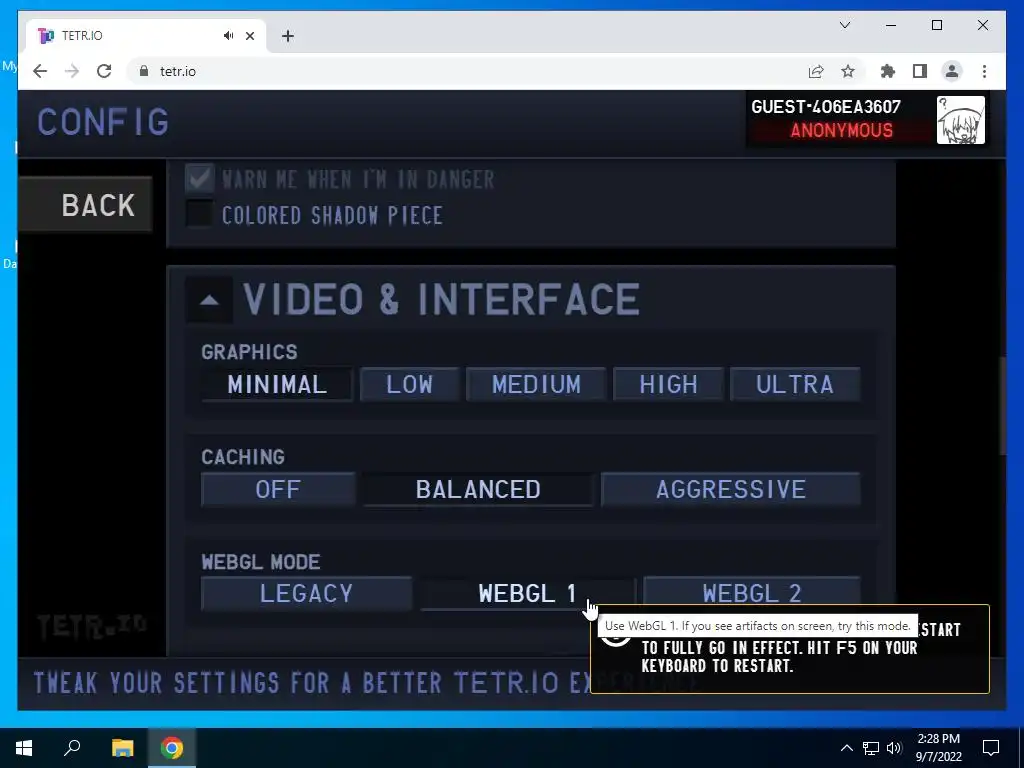Toggle Warn Me When I'm In Danger checkbox

pos(199,178)
